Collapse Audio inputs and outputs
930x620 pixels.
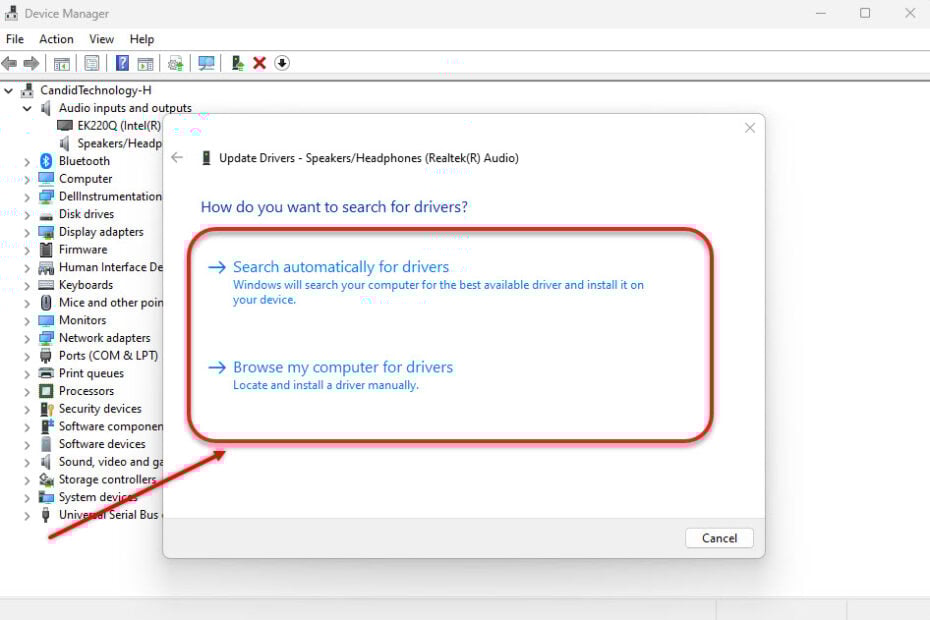point(27,107)
